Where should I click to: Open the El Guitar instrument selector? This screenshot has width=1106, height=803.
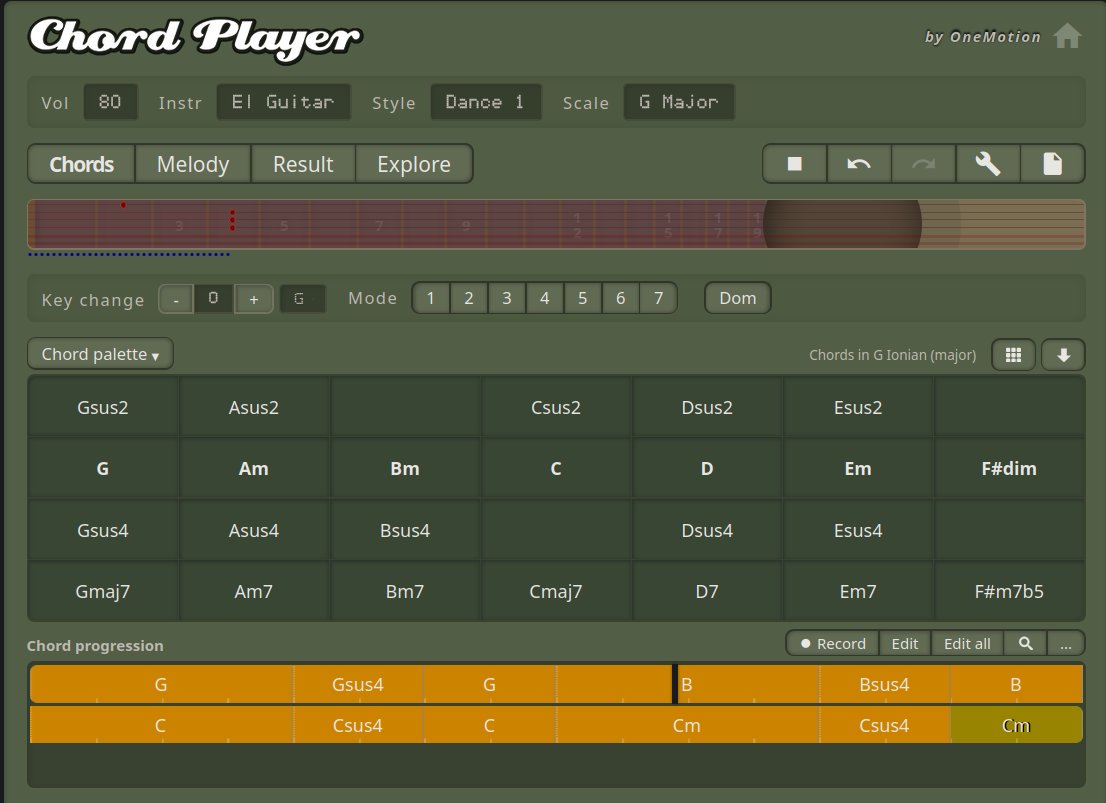[x=284, y=102]
